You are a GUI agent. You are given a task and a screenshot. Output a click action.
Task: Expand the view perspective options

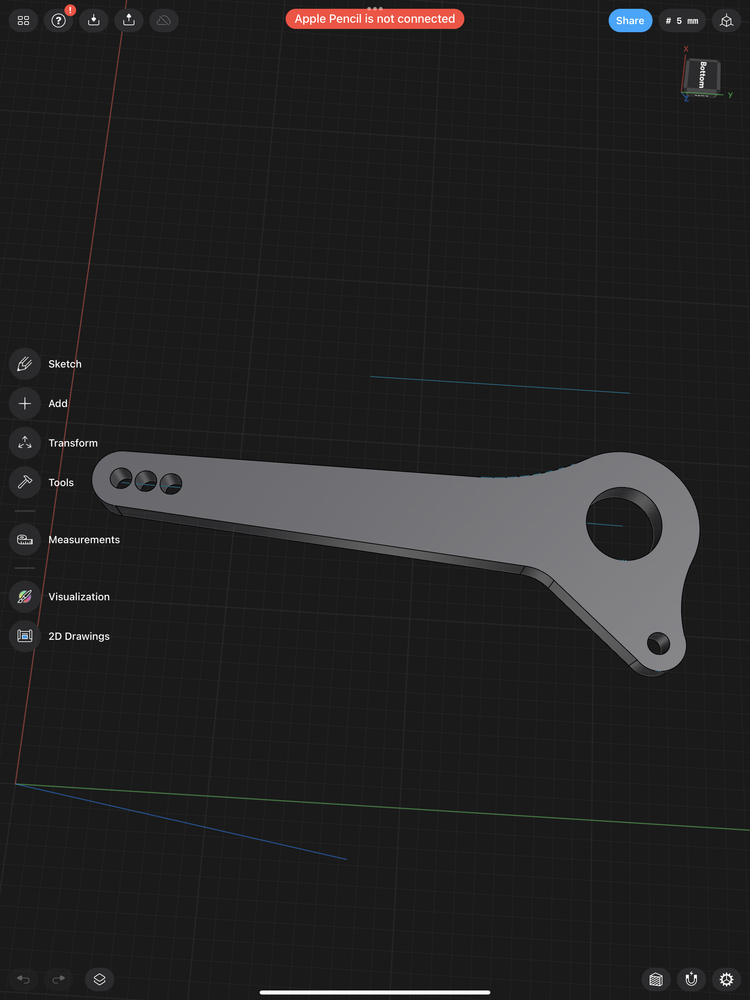click(x=726, y=20)
